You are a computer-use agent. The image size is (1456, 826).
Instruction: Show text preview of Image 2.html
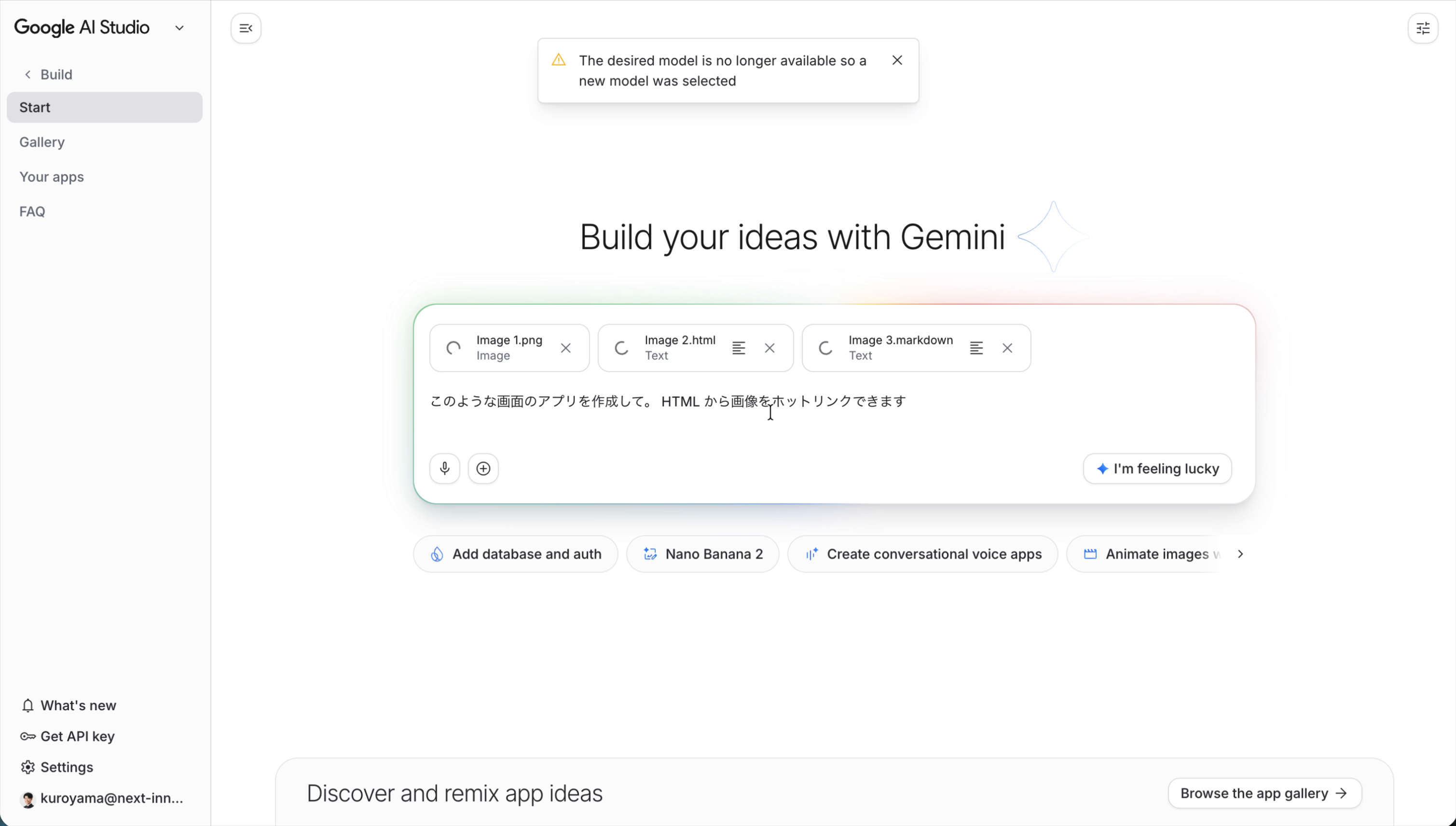pyautogui.click(x=739, y=348)
